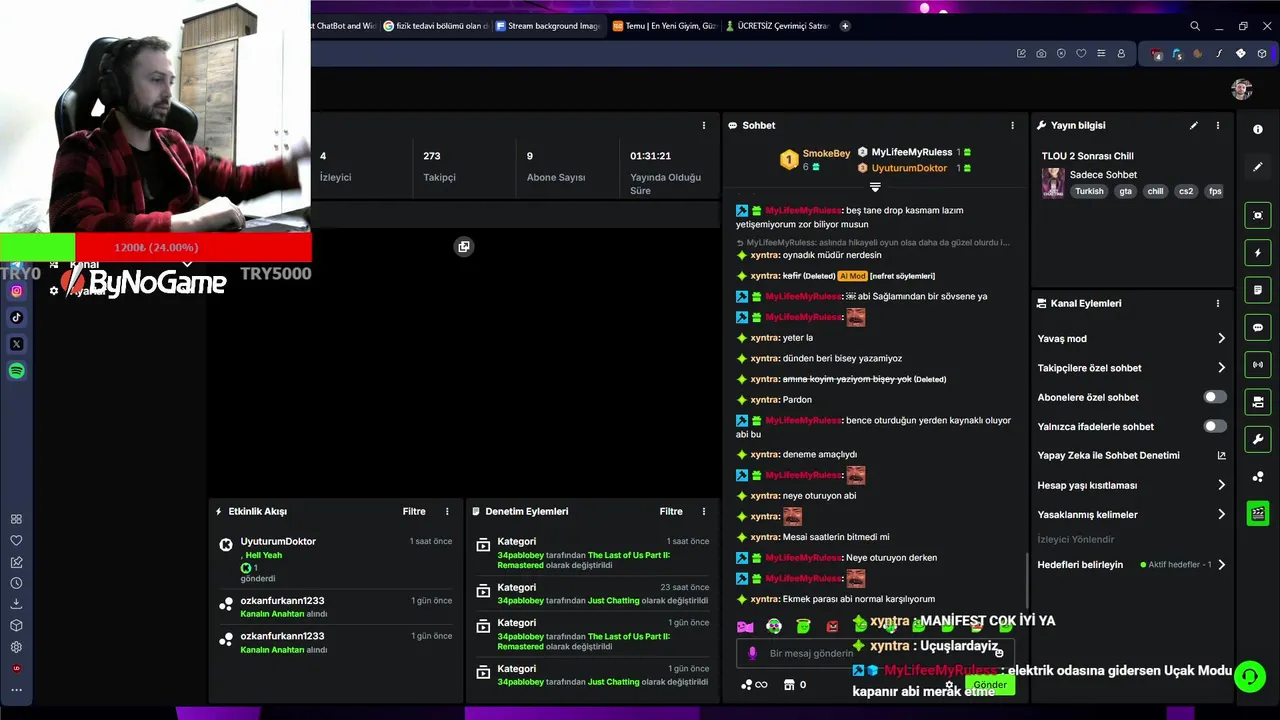Open Spotify from the sidebar
Image resolution: width=1280 pixels, height=720 pixels.
coord(16,371)
